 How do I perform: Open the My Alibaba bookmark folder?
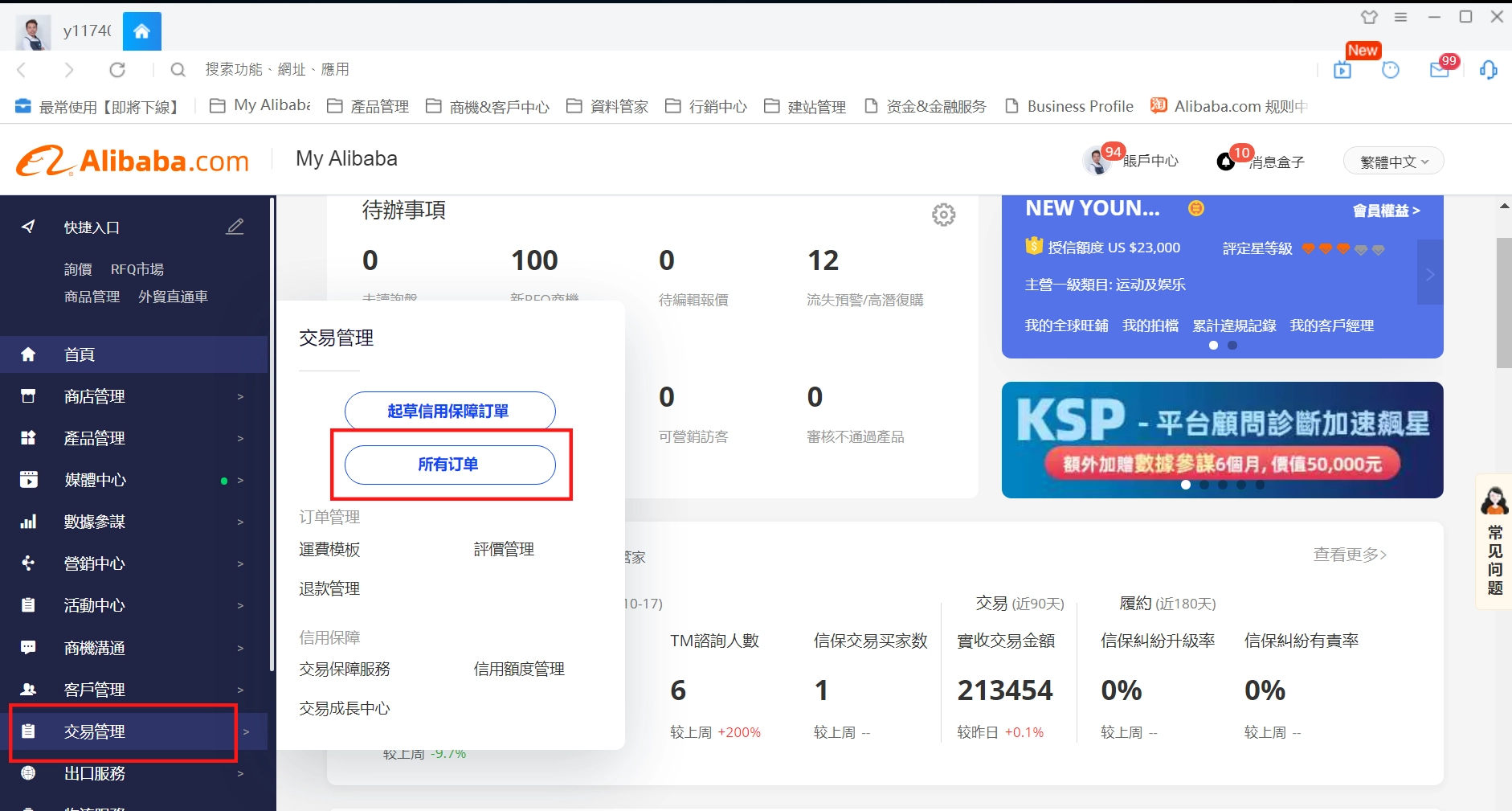point(259,105)
